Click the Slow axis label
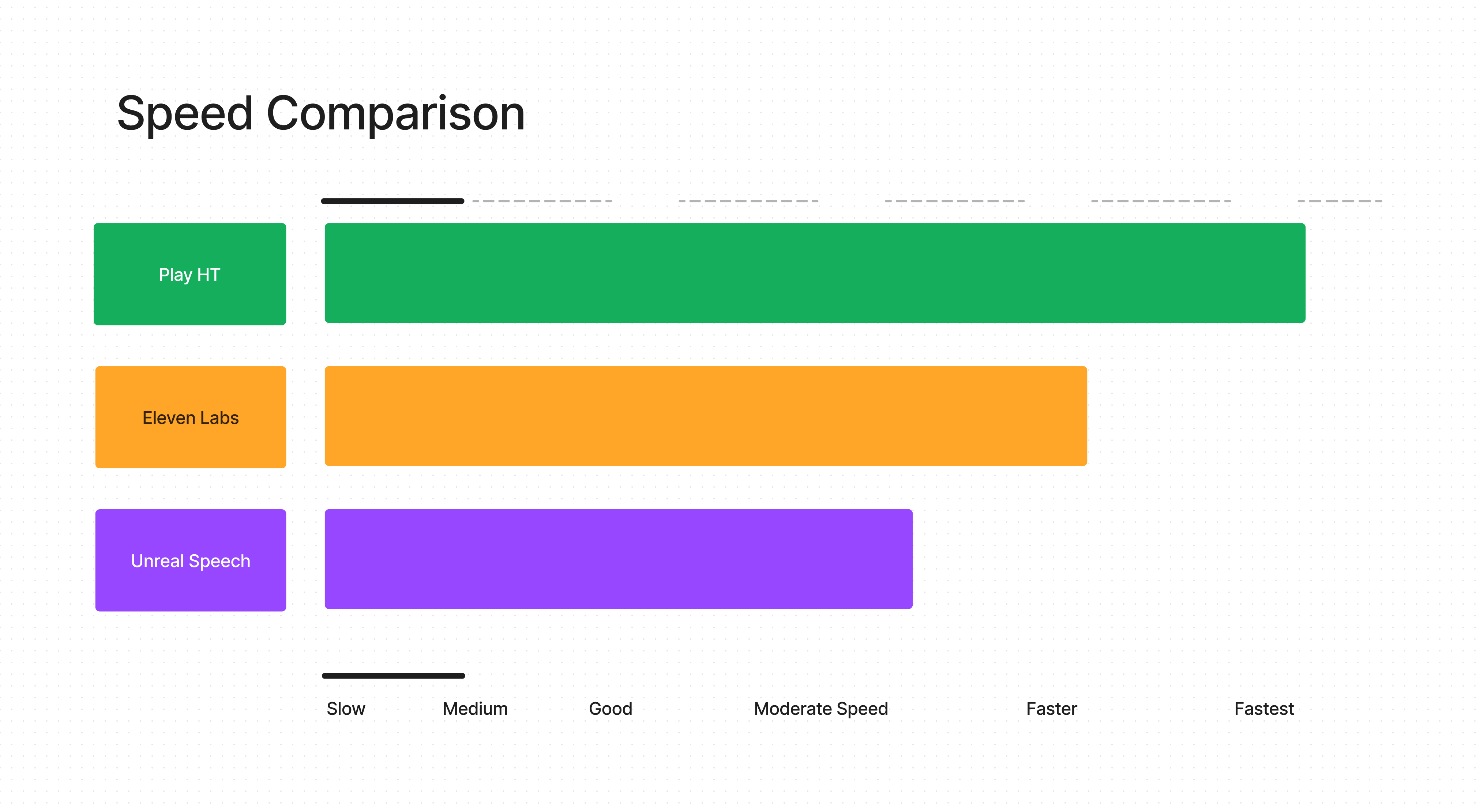This screenshot has width=1476, height=812. 346,709
